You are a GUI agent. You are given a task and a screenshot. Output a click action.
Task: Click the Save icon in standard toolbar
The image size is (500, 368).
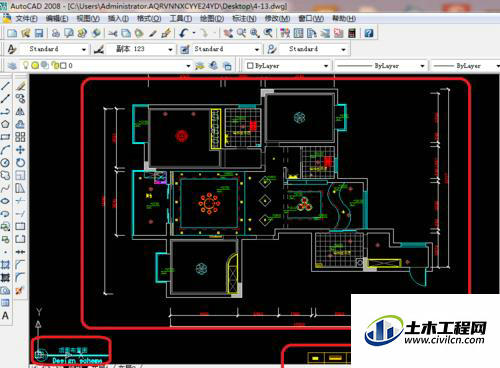click(39, 33)
